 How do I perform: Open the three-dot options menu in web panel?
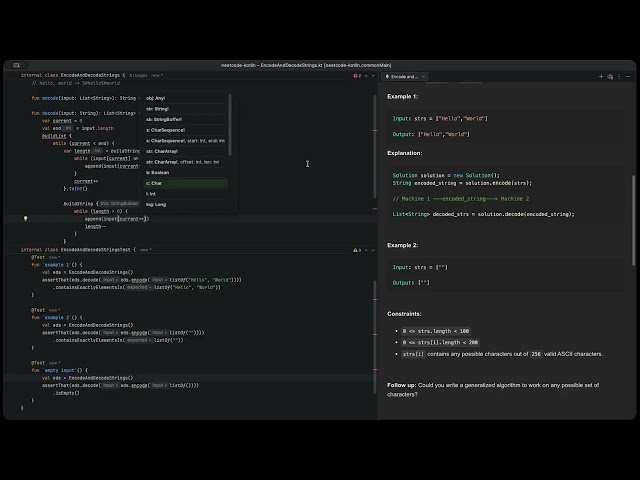(x=619, y=76)
